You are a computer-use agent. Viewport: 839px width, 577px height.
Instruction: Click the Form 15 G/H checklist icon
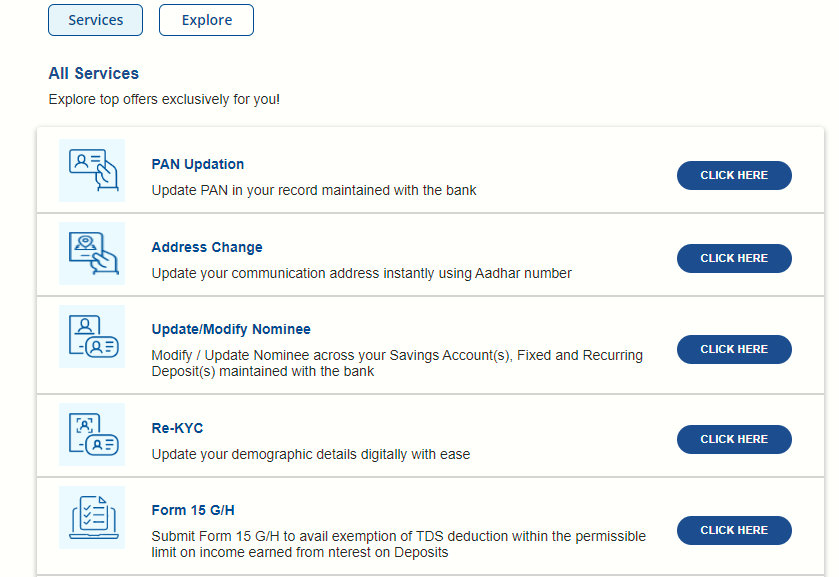tap(92, 518)
